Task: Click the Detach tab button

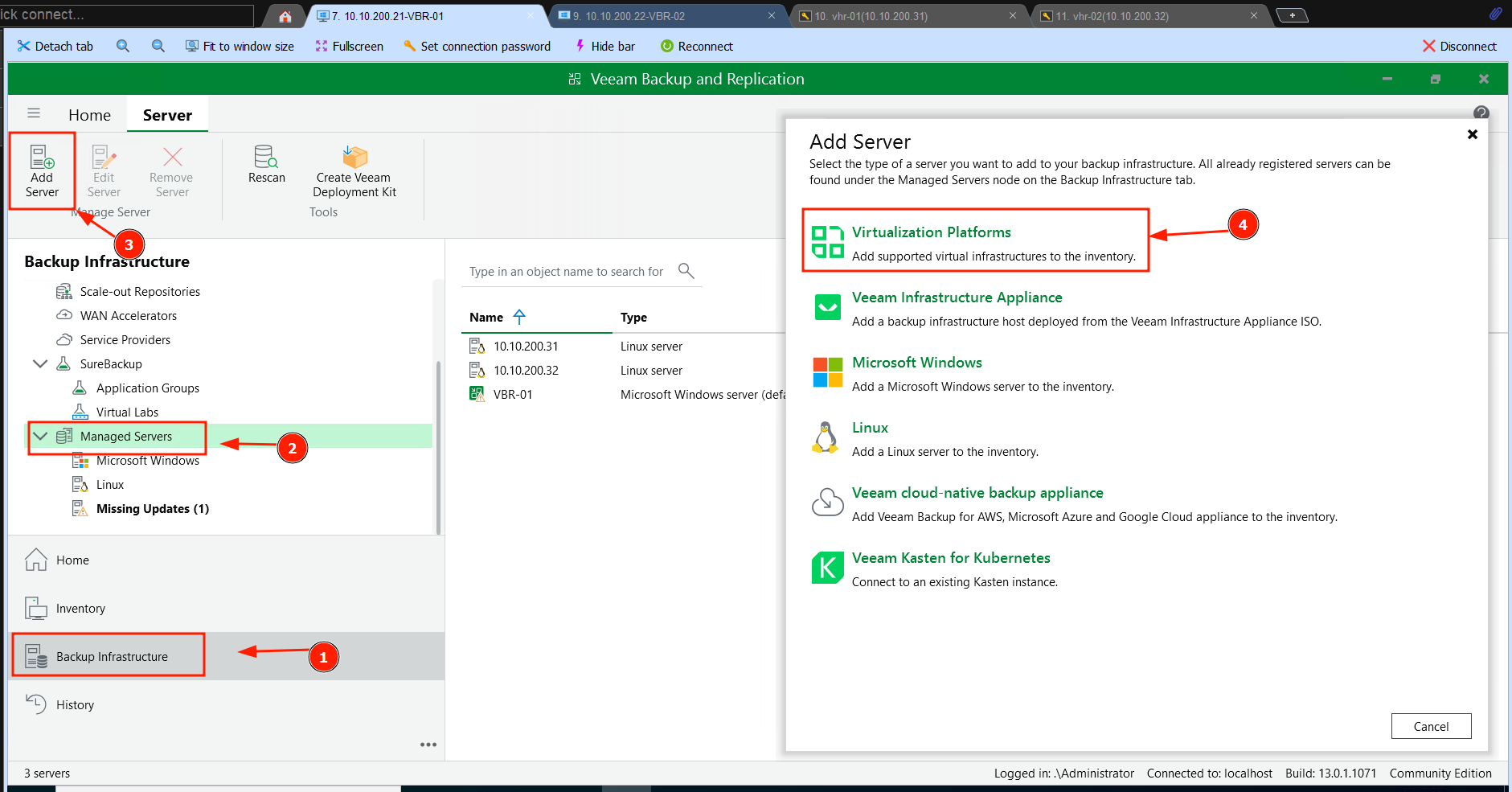Action: tap(55, 46)
